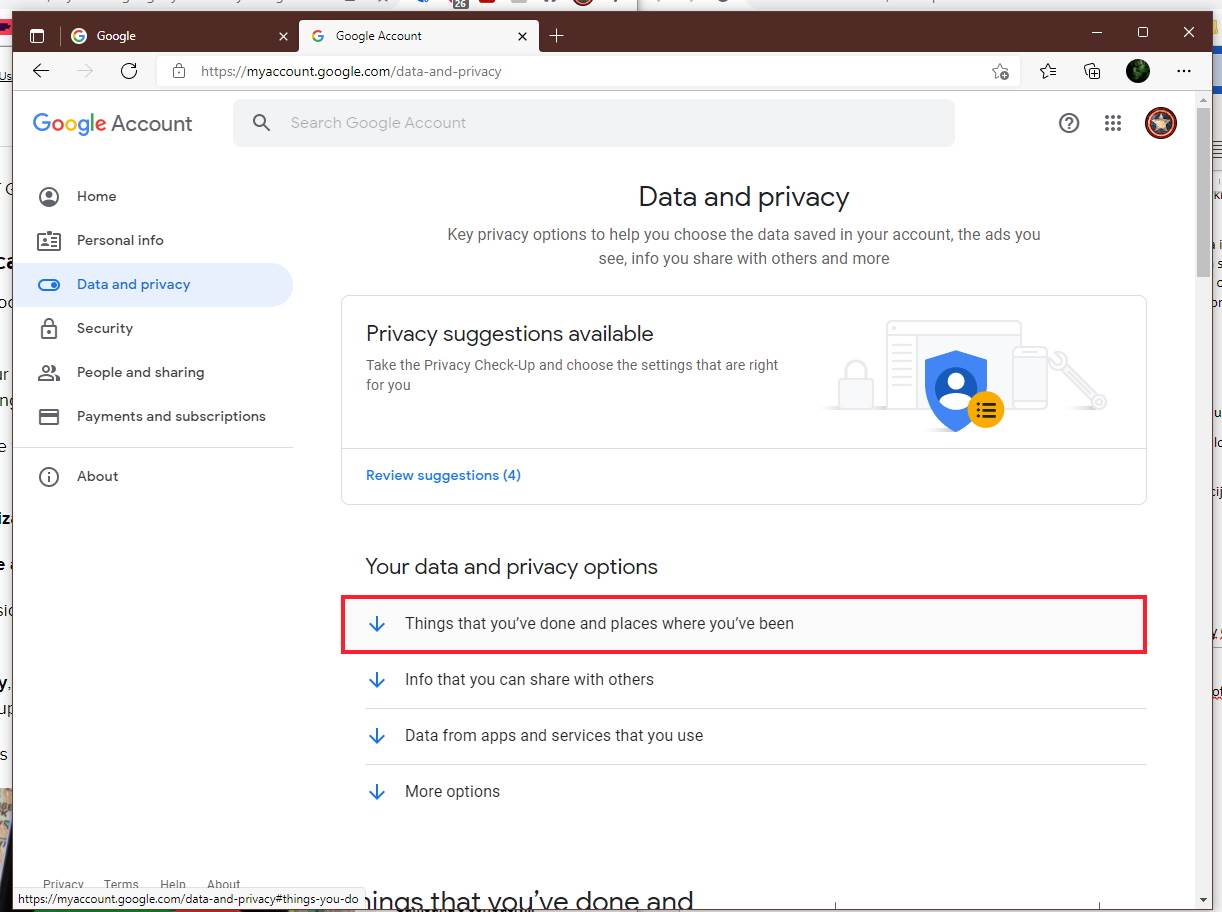Click the account profile avatar
This screenshot has height=912, width=1222.
pos(1160,123)
